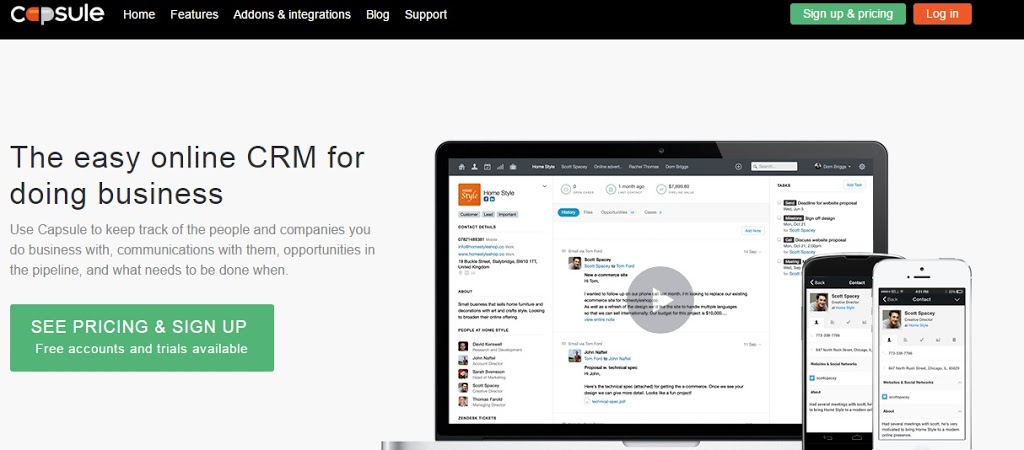Viewport: 1024px width, 450px height.
Task: Click the Lead tag
Action: [x=488, y=214]
